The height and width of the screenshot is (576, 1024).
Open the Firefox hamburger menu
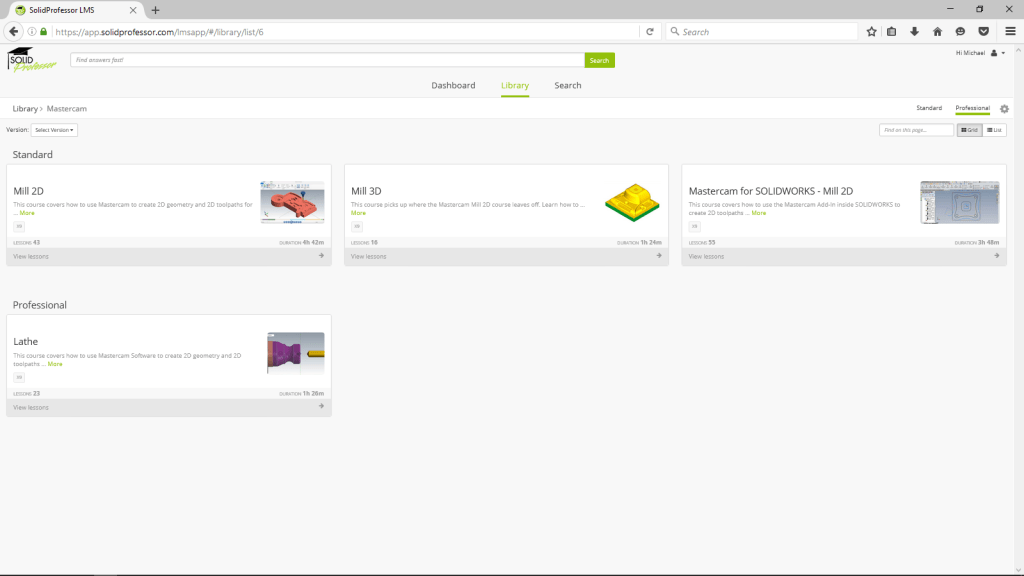point(1010,32)
